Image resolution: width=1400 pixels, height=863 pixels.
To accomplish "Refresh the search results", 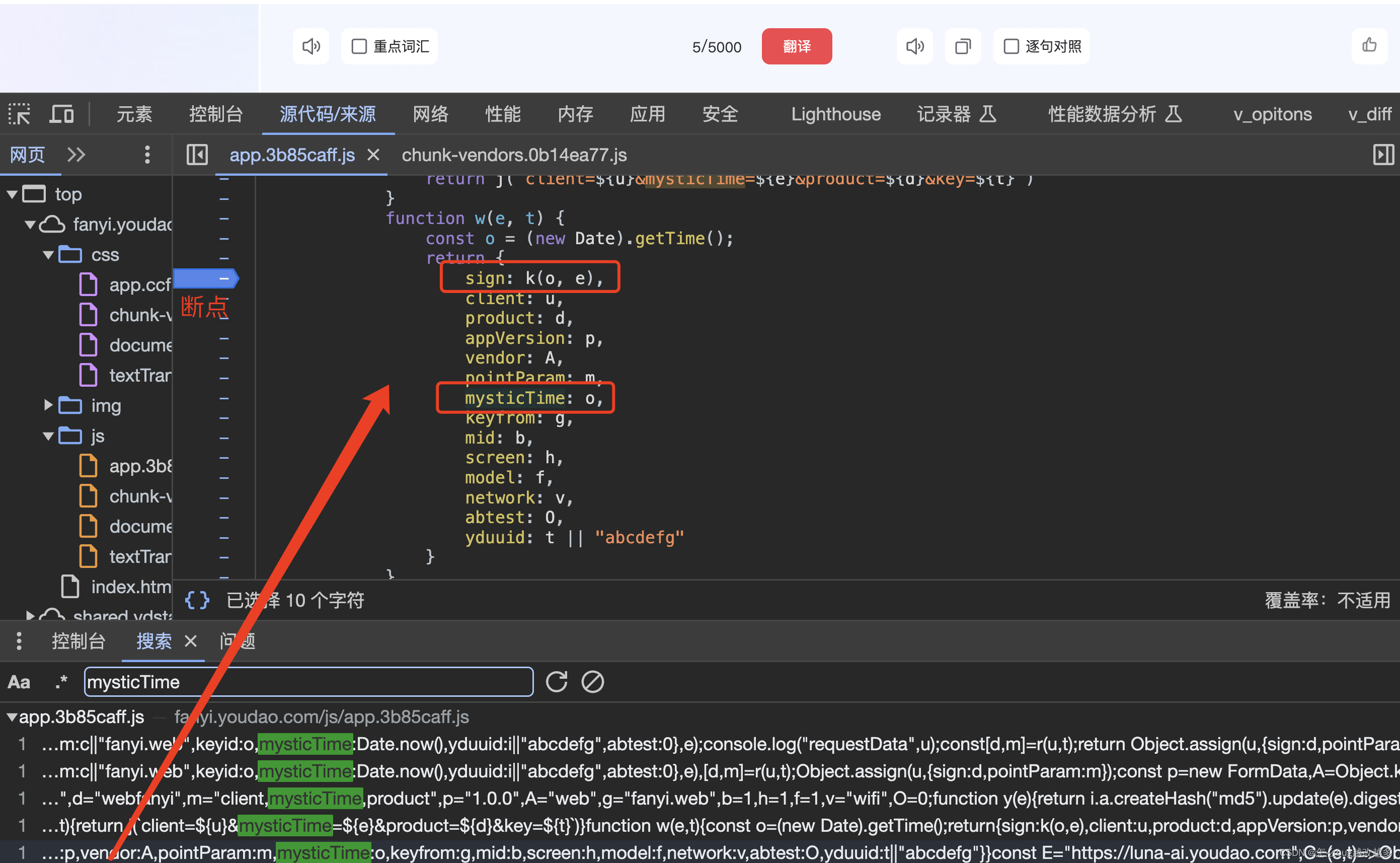I will (556, 682).
